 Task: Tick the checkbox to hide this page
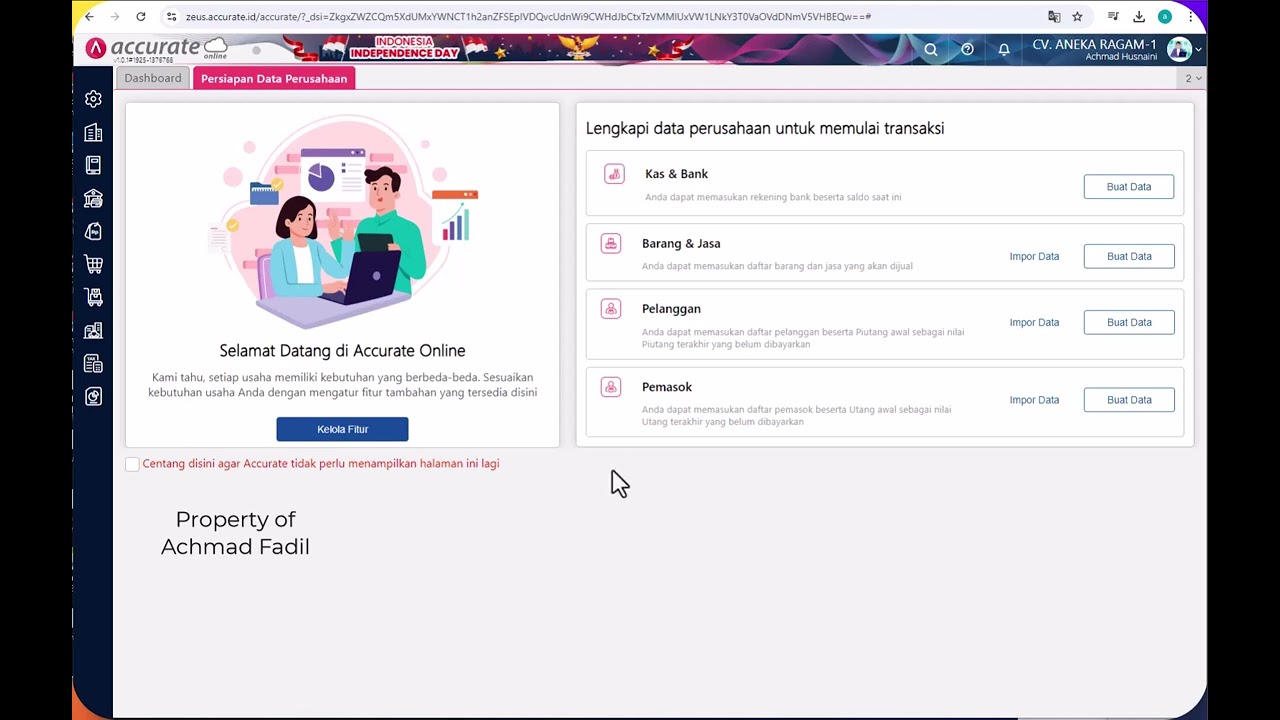[132, 464]
